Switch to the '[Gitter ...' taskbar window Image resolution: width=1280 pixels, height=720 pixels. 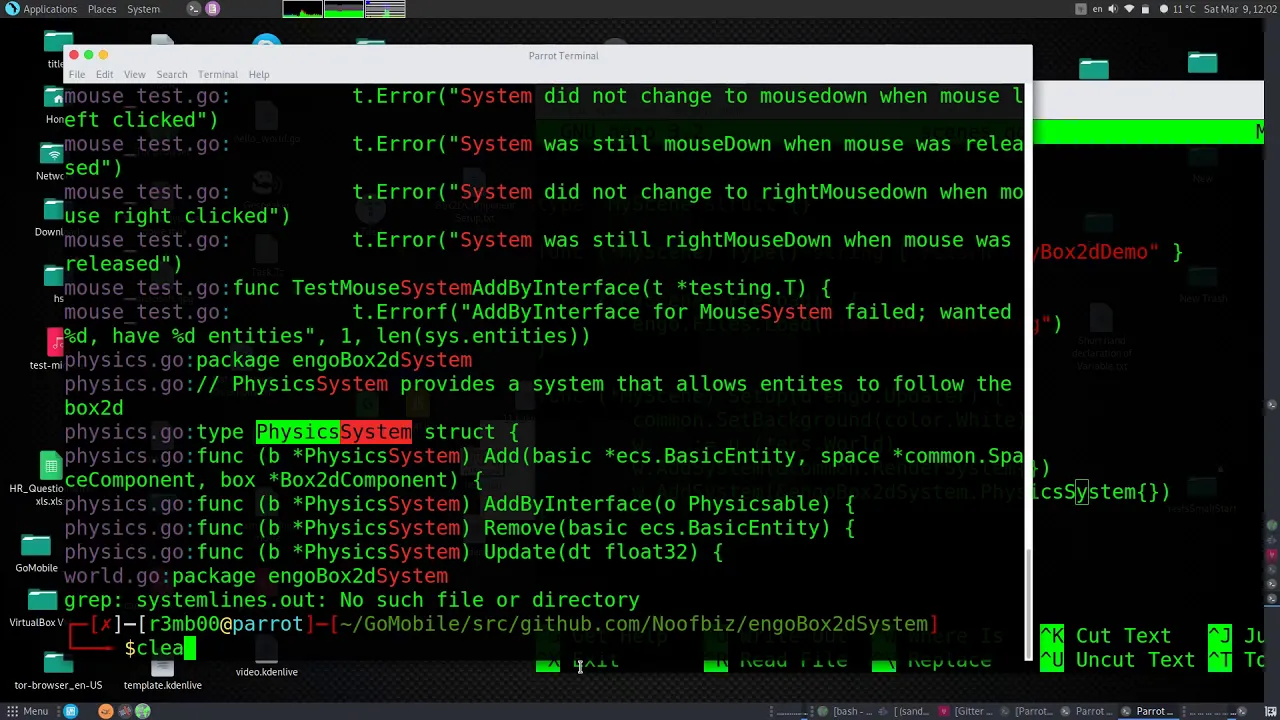967,711
